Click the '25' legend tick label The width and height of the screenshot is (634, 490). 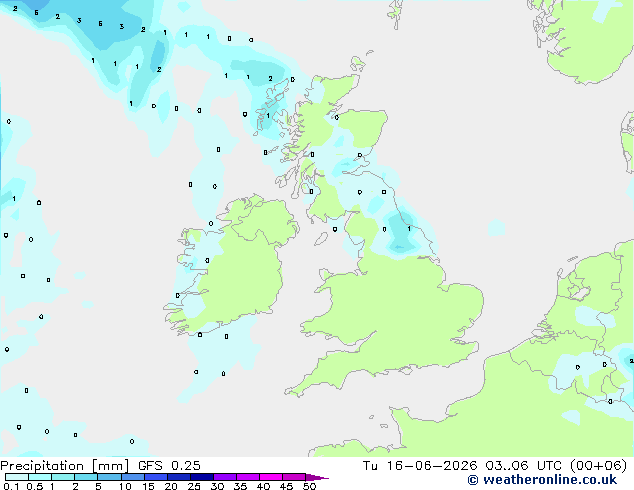point(194,486)
